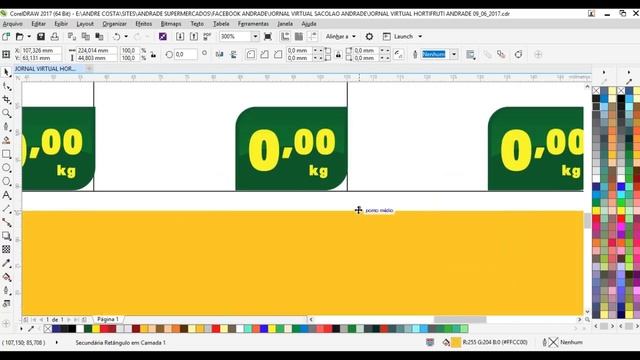Image resolution: width=640 pixels, height=360 pixels.
Task: Click the Import icon
Action: click(x=180, y=37)
